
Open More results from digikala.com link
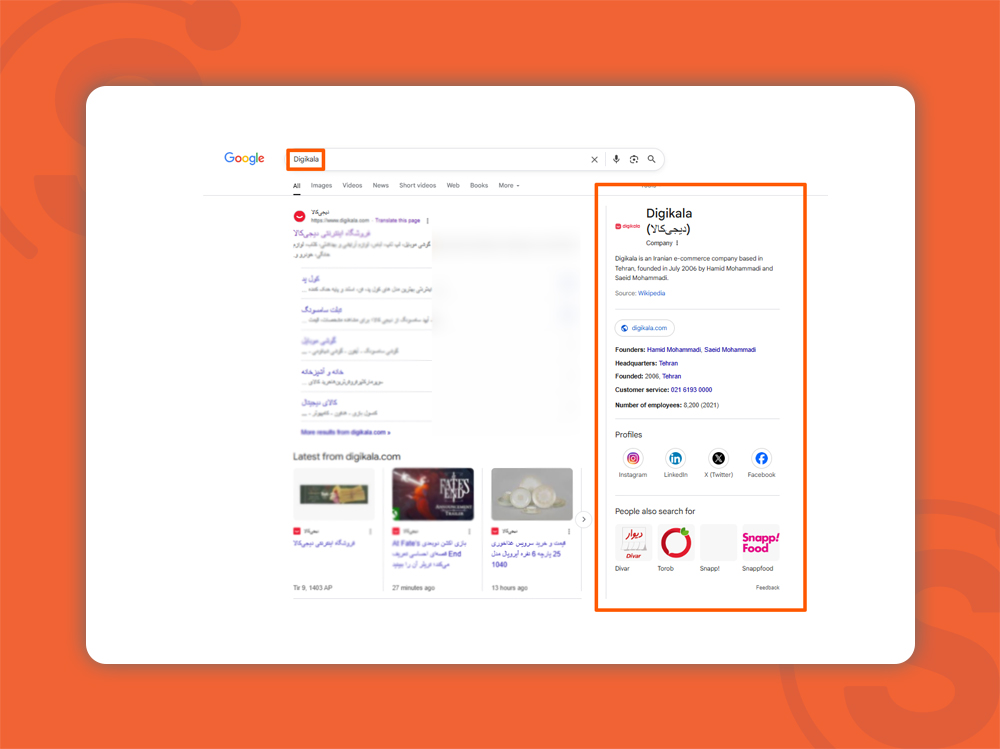click(346, 433)
